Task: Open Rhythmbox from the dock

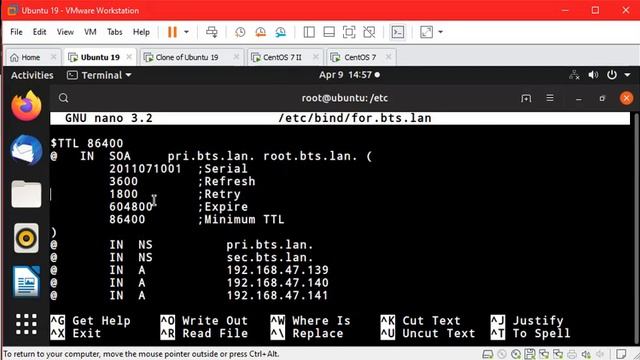Action: pos(26,238)
